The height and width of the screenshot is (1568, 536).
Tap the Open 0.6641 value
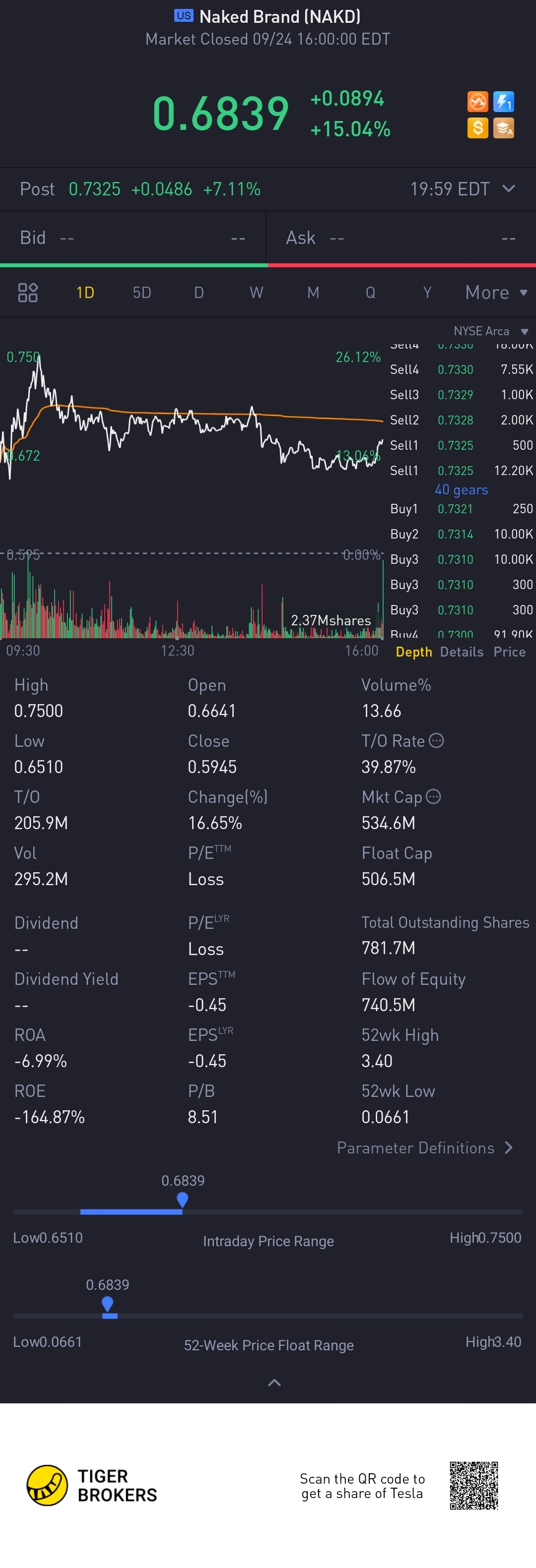click(x=212, y=710)
